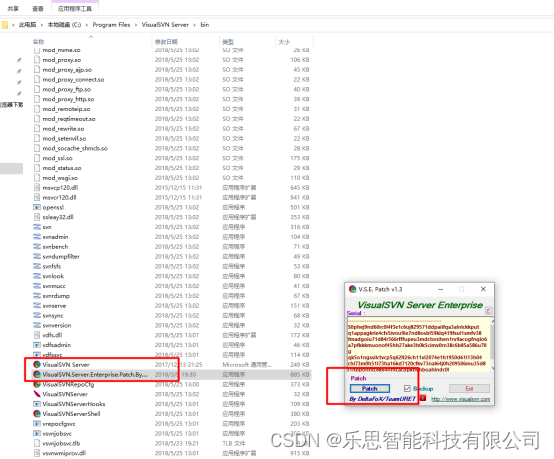Click the VisualSVNServerHooks icon
The image size is (554, 459).
37,404
